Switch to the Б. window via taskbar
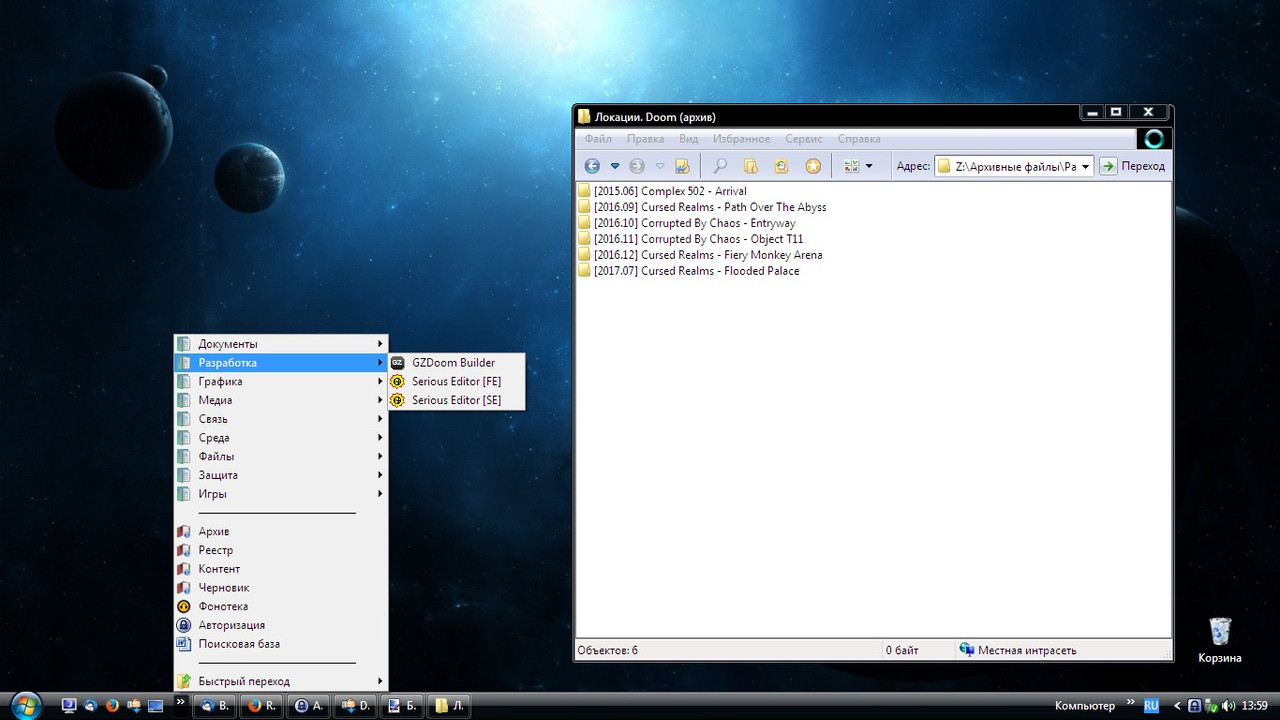1280x720 pixels. pos(401,705)
